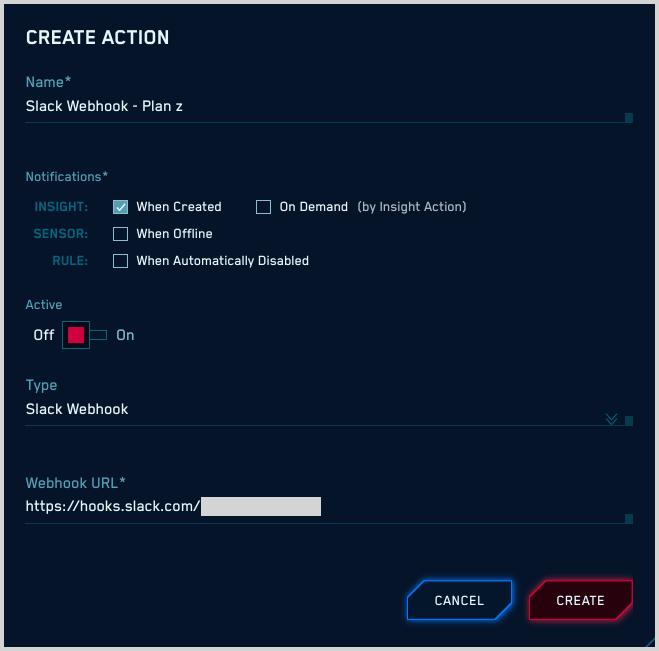659x651 pixels.
Task: Select the On label of Active switch
Action: 125,335
